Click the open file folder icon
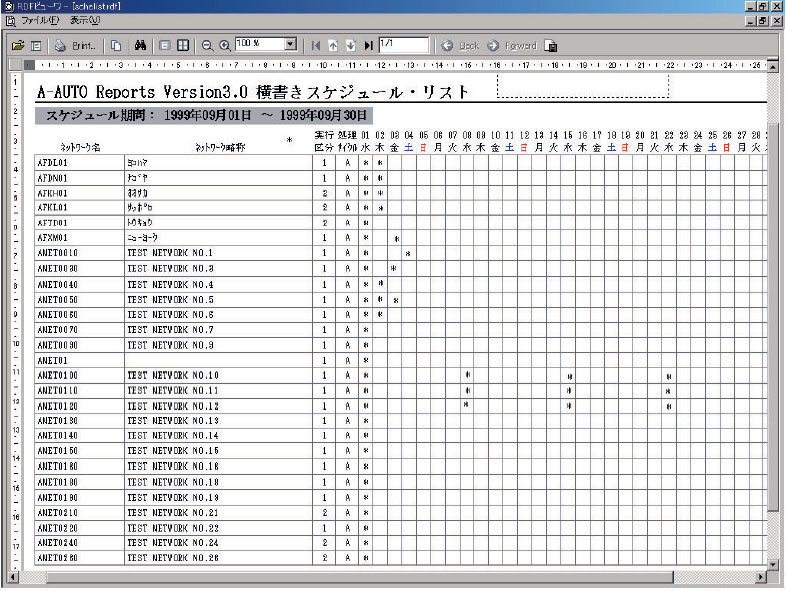The height and width of the screenshot is (591, 786). pos(18,46)
